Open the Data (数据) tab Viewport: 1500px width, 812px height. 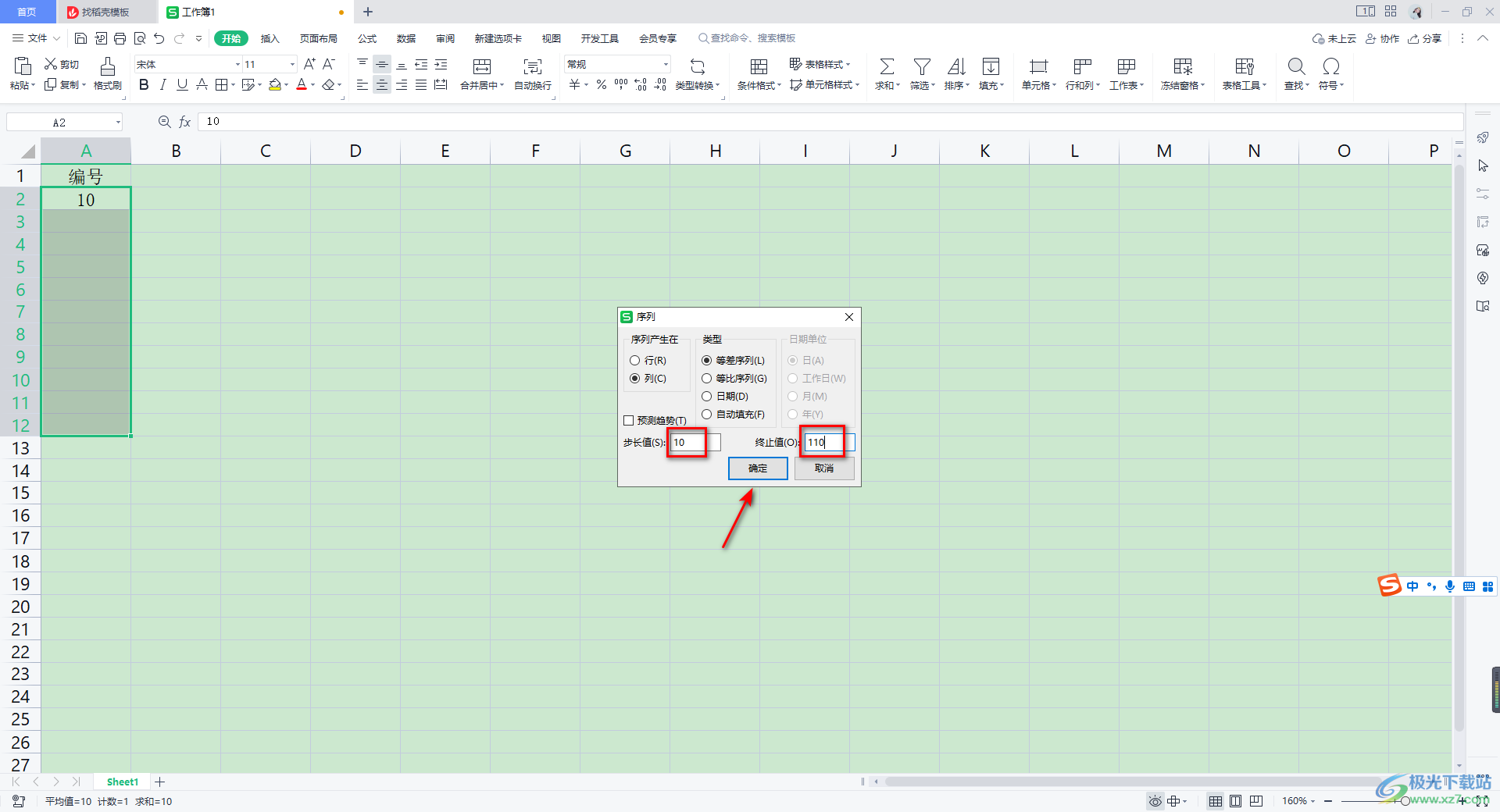[406, 38]
